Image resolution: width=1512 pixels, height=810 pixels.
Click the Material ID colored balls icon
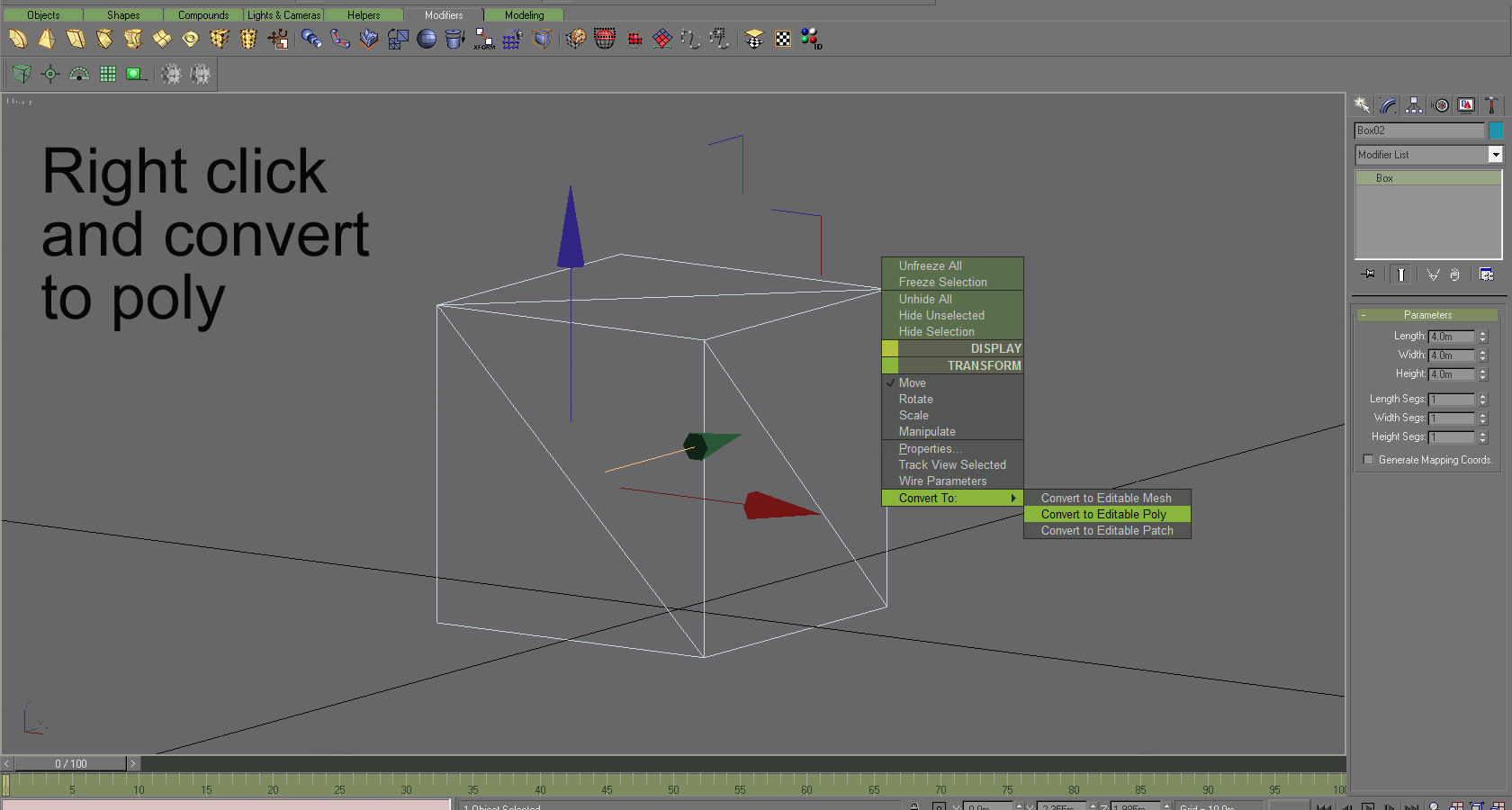pos(811,39)
